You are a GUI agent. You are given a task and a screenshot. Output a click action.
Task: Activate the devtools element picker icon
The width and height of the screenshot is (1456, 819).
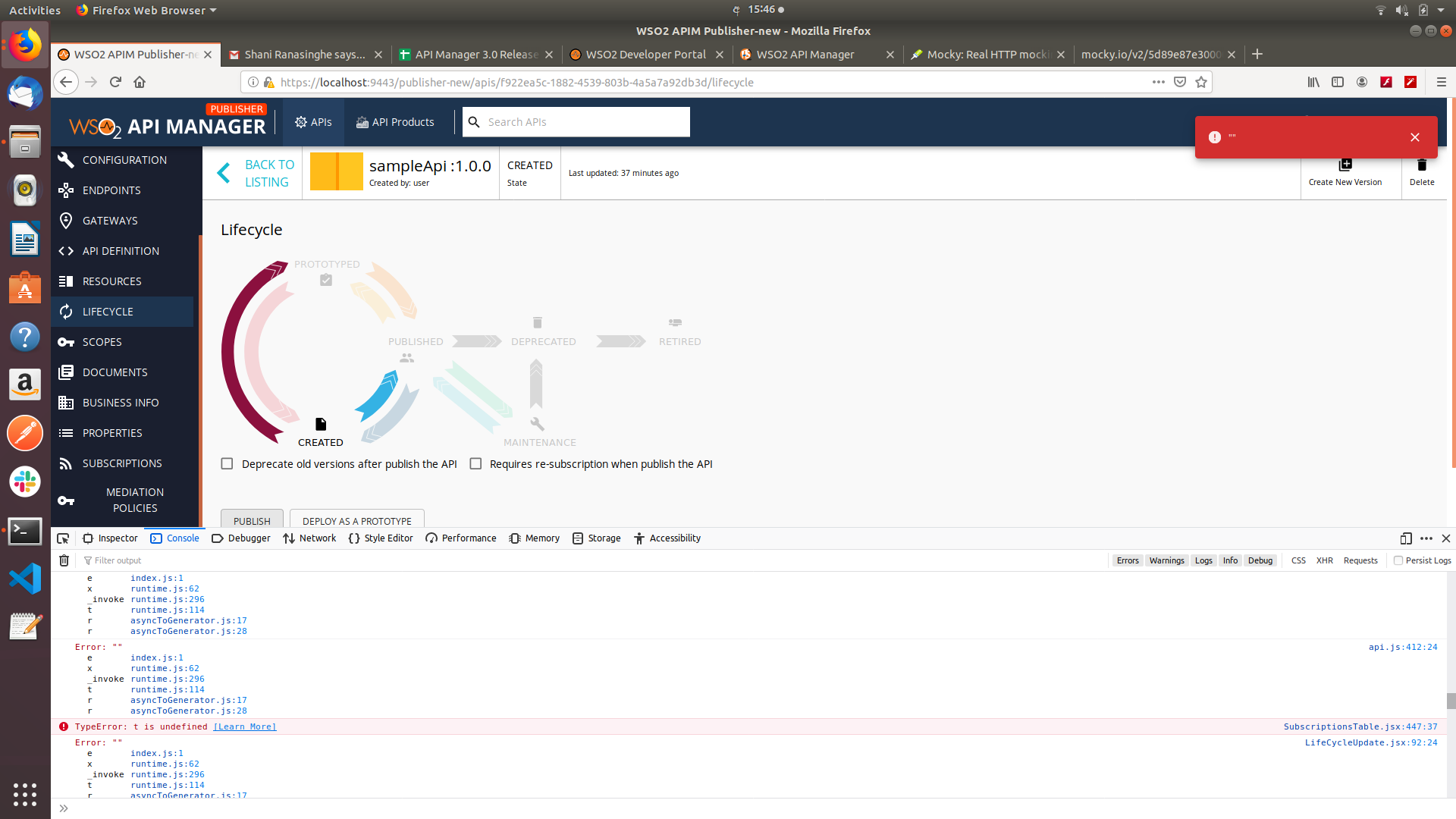pyautogui.click(x=63, y=538)
